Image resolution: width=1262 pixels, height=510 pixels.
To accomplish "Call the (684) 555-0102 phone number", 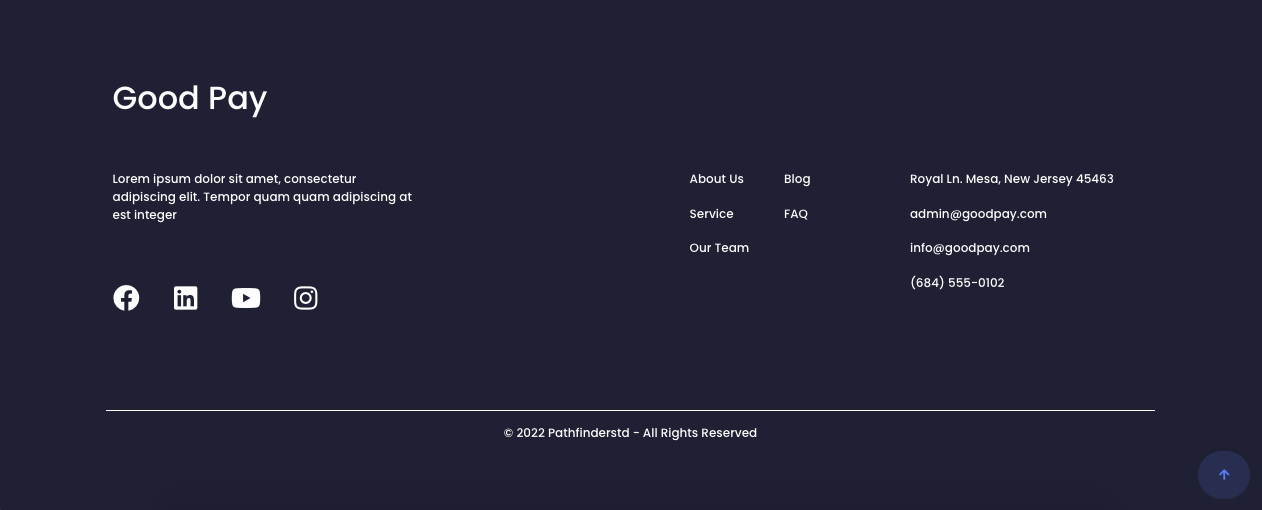I will pos(957,283).
